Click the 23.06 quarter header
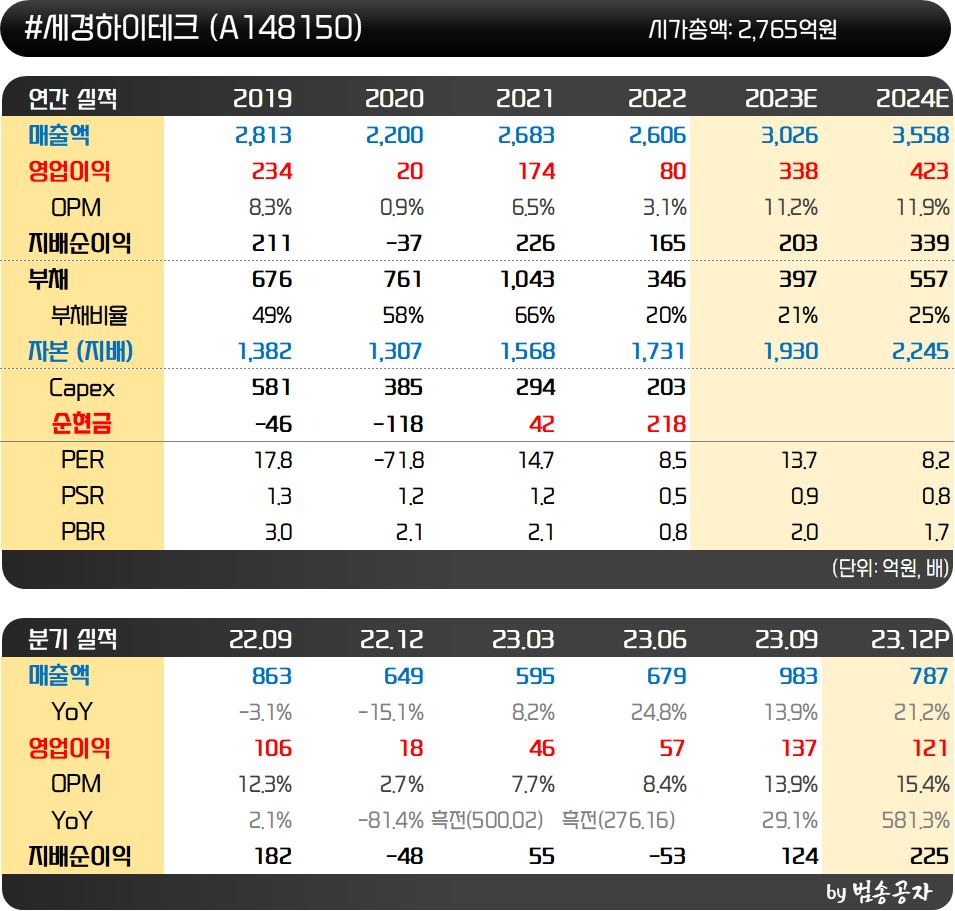Screen dimensions: 955x911 click(655, 639)
